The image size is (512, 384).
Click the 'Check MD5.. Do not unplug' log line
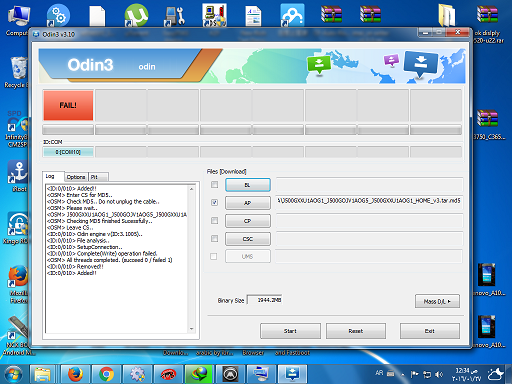[x=103, y=202]
